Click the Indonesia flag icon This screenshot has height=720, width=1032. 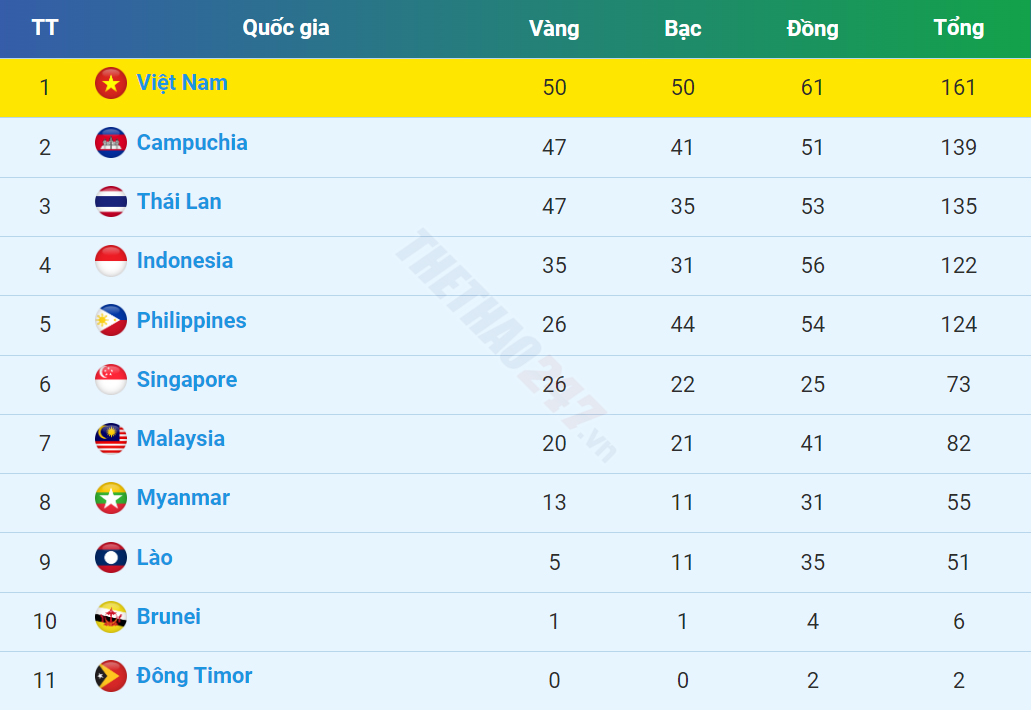pyautogui.click(x=111, y=261)
